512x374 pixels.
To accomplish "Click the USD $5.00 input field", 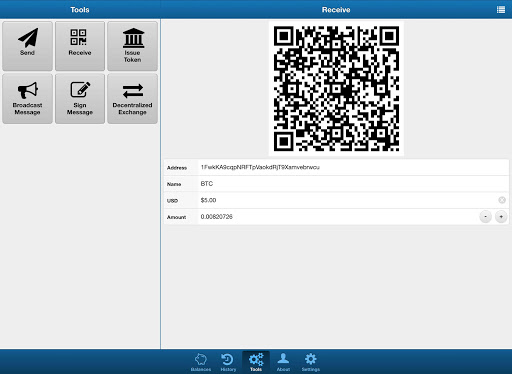I will pyautogui.click(x=347, y=200).
